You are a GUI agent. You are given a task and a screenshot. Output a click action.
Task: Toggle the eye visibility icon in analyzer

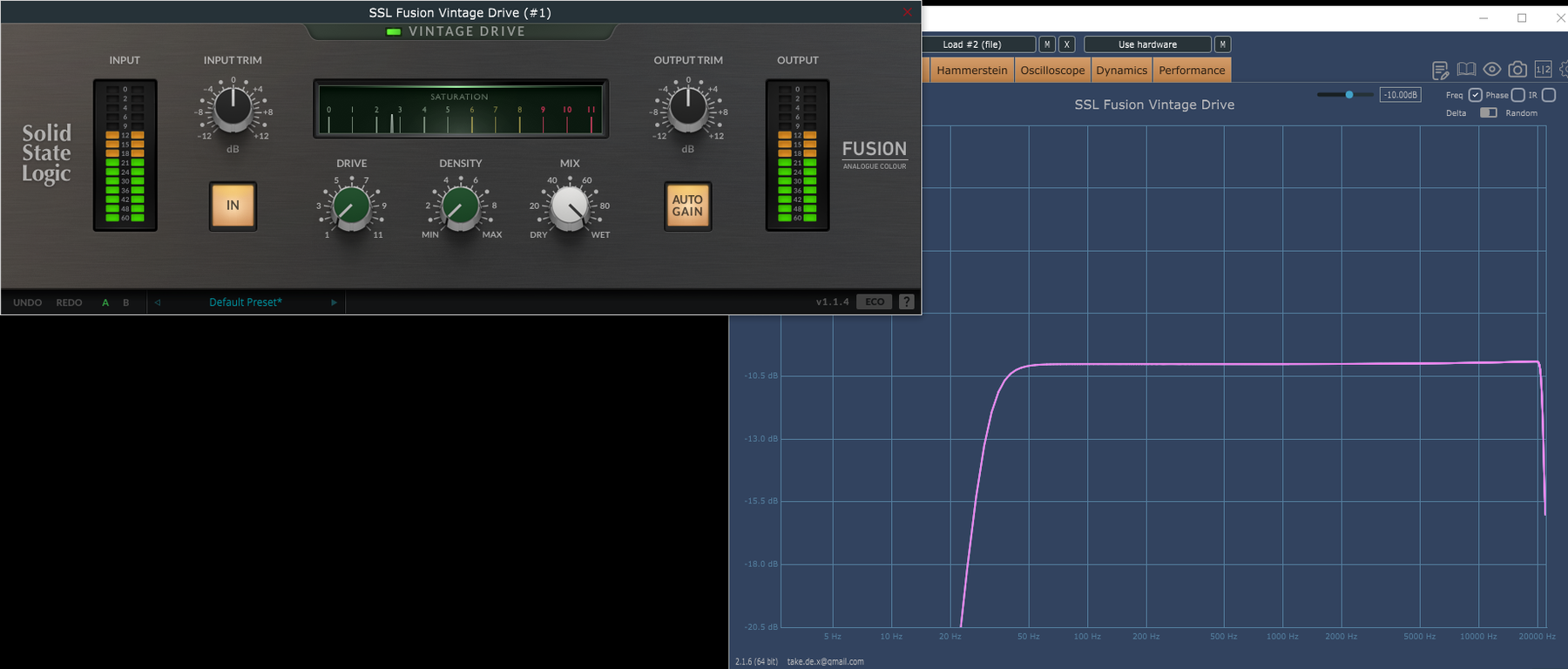tap(1492, 70)
